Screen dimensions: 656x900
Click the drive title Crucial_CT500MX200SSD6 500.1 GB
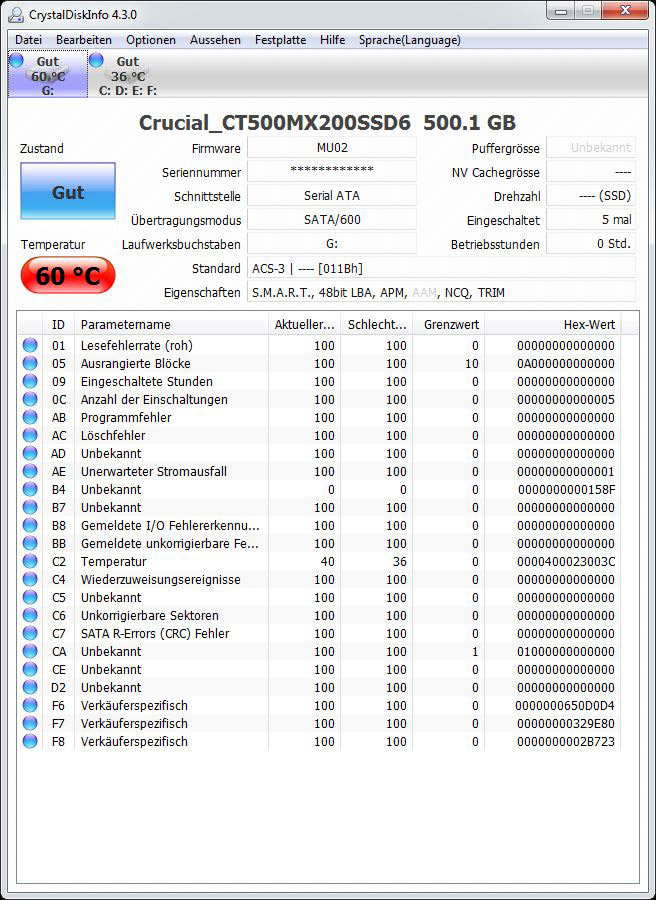click(327, 122)
